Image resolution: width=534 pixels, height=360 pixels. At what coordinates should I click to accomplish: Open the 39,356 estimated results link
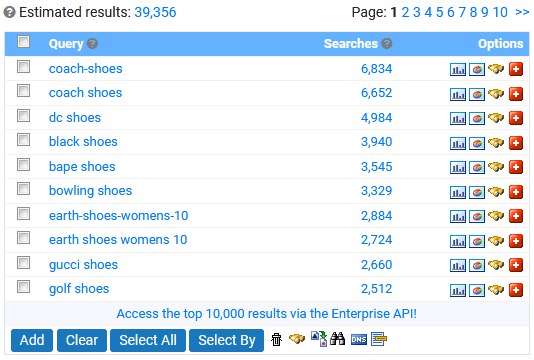click(x=155, y=12)
